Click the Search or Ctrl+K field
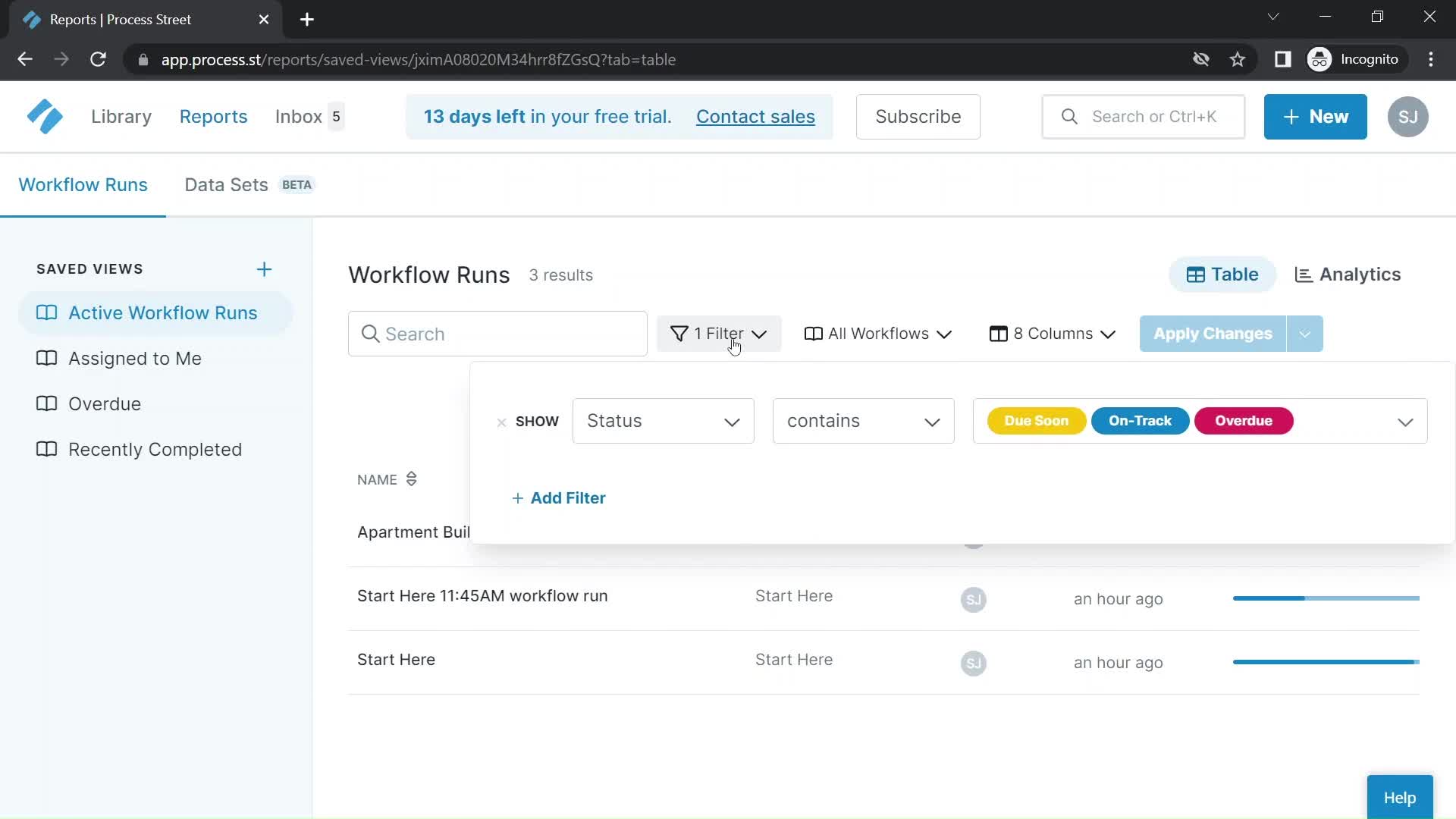 [x=1144, y=117]
